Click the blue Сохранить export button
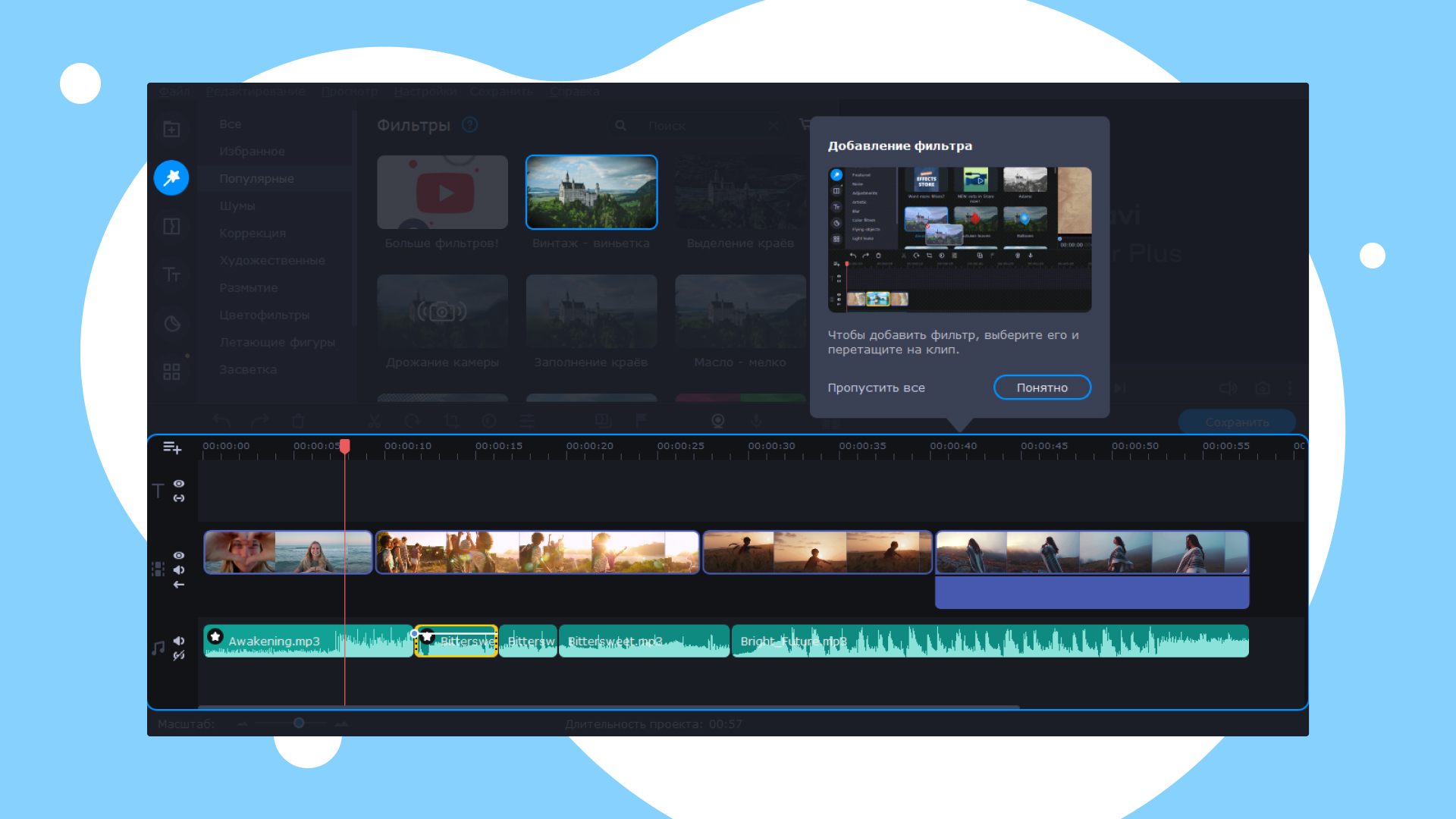Viewport: 1456px width, 819px height. click(x=1237, y=422)
